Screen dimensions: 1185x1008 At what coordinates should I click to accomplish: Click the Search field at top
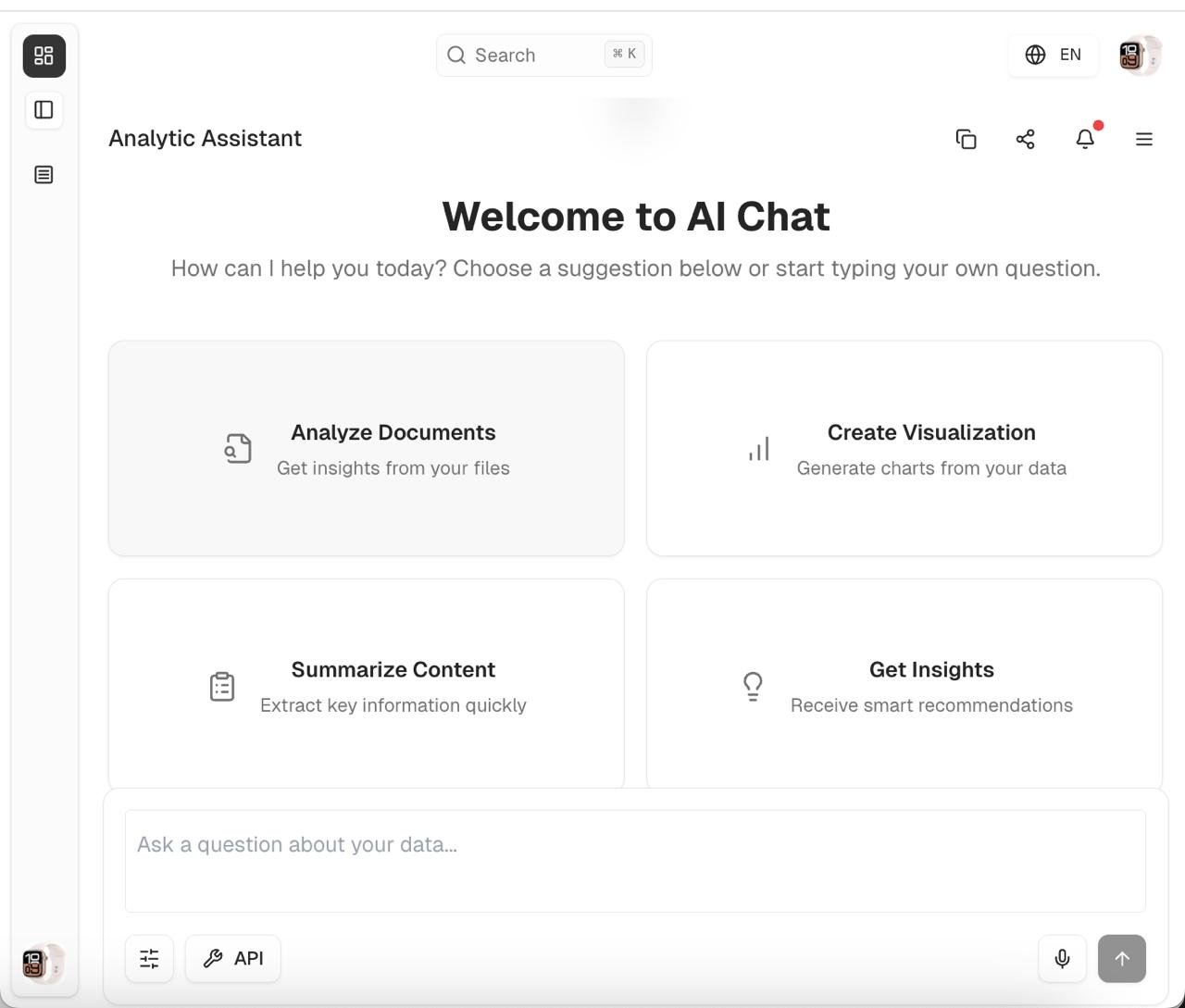click(543, 56)
